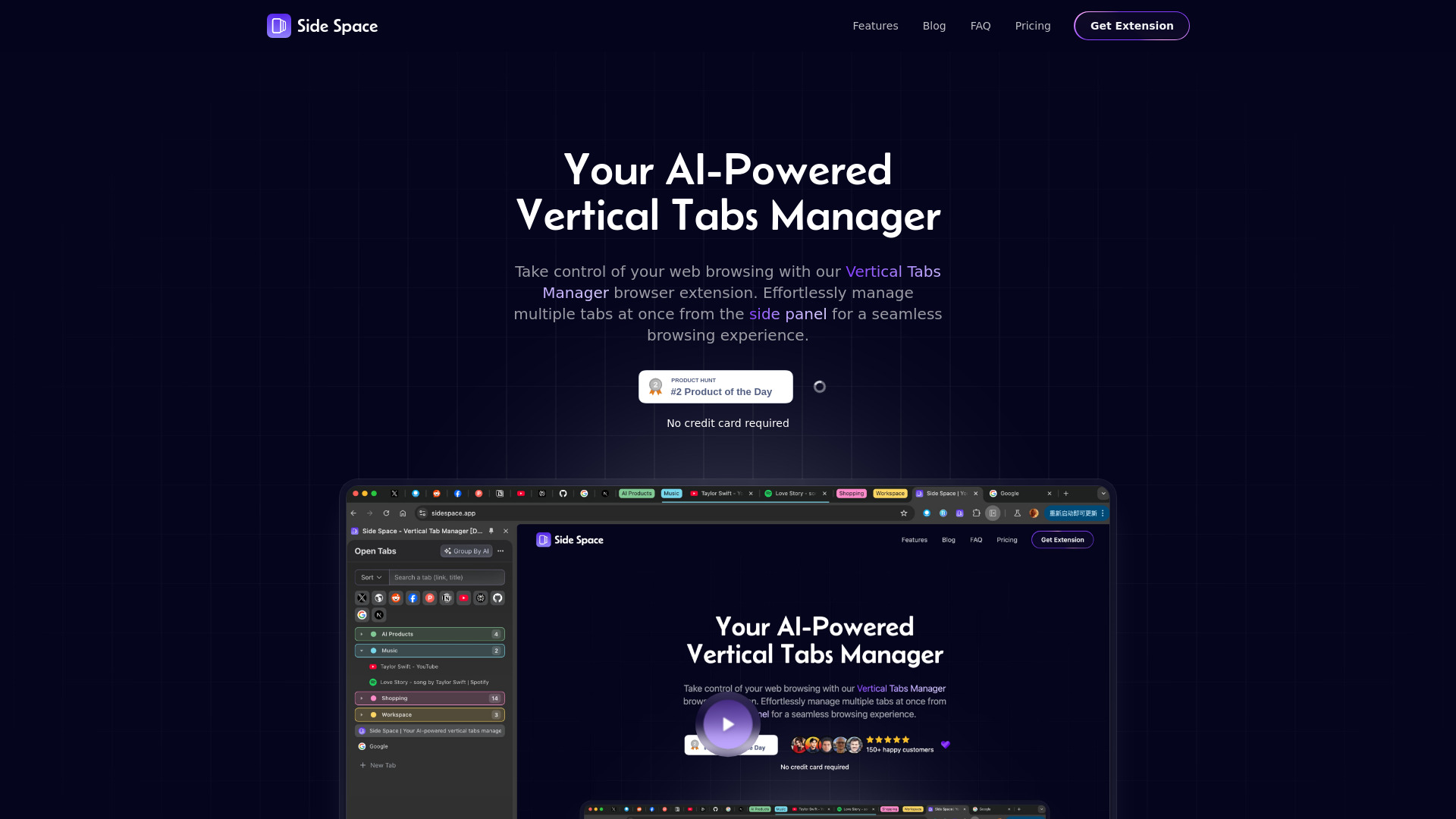Viewport: 1456px width, 819px height.
Task: Expand the Shopping tab group
Action: (361, 698)
